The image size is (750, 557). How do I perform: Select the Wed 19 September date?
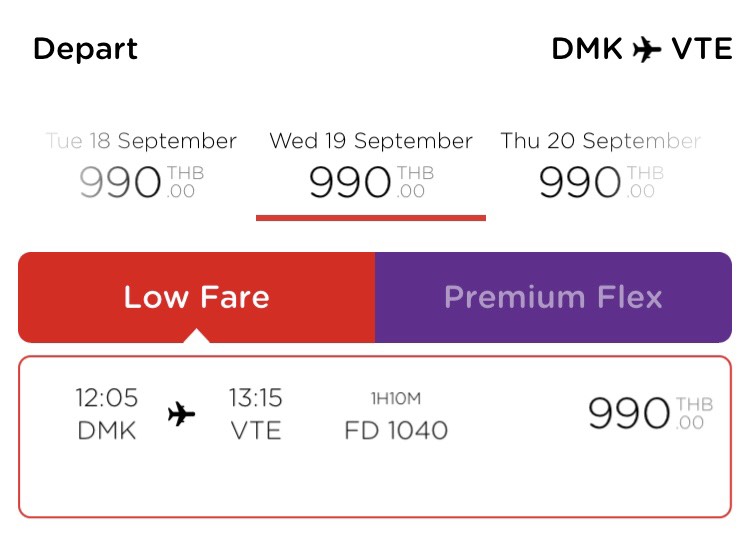pyautogui.click(x=371, y=141)
